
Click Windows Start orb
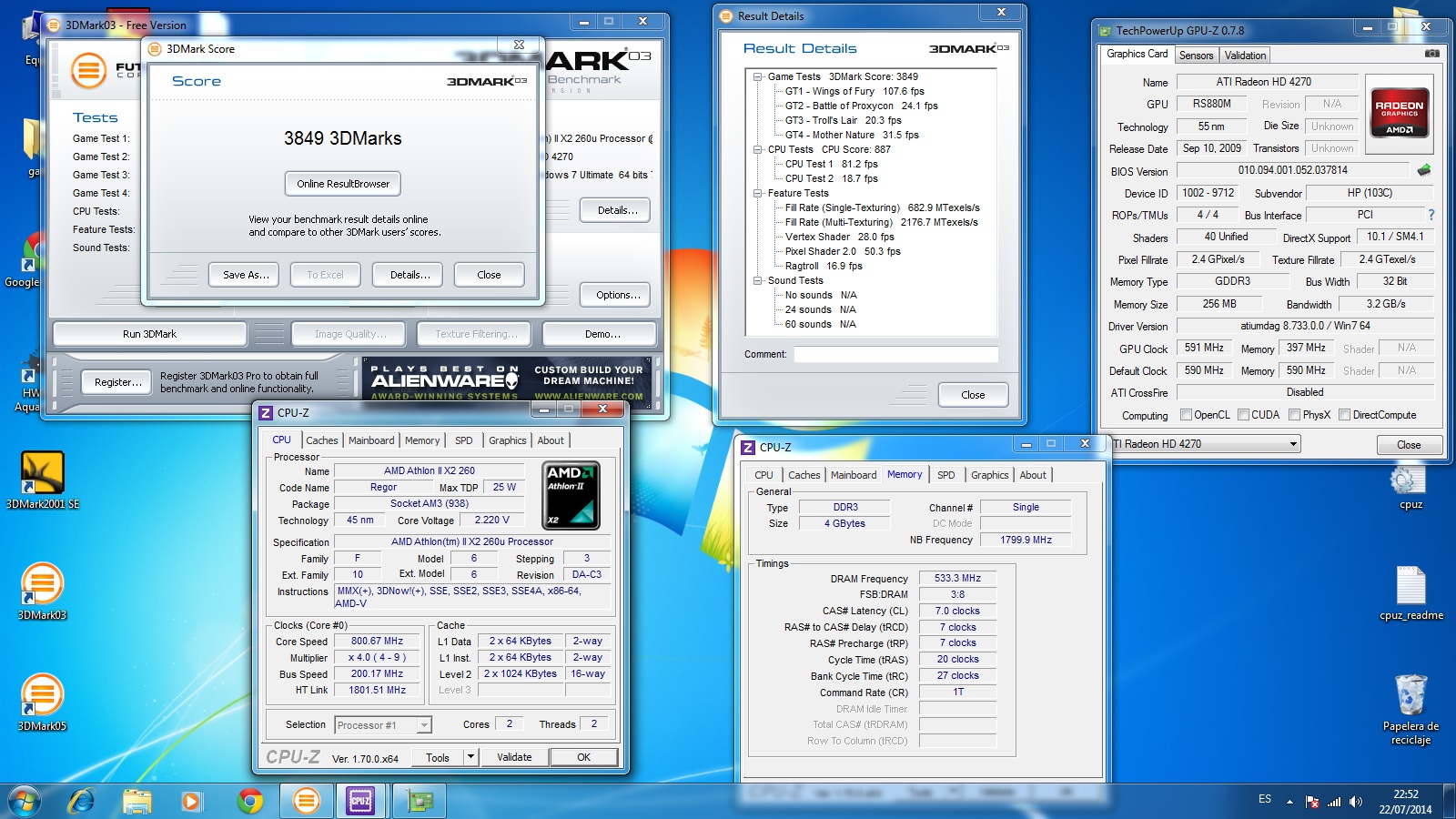(x=25, y=801)
